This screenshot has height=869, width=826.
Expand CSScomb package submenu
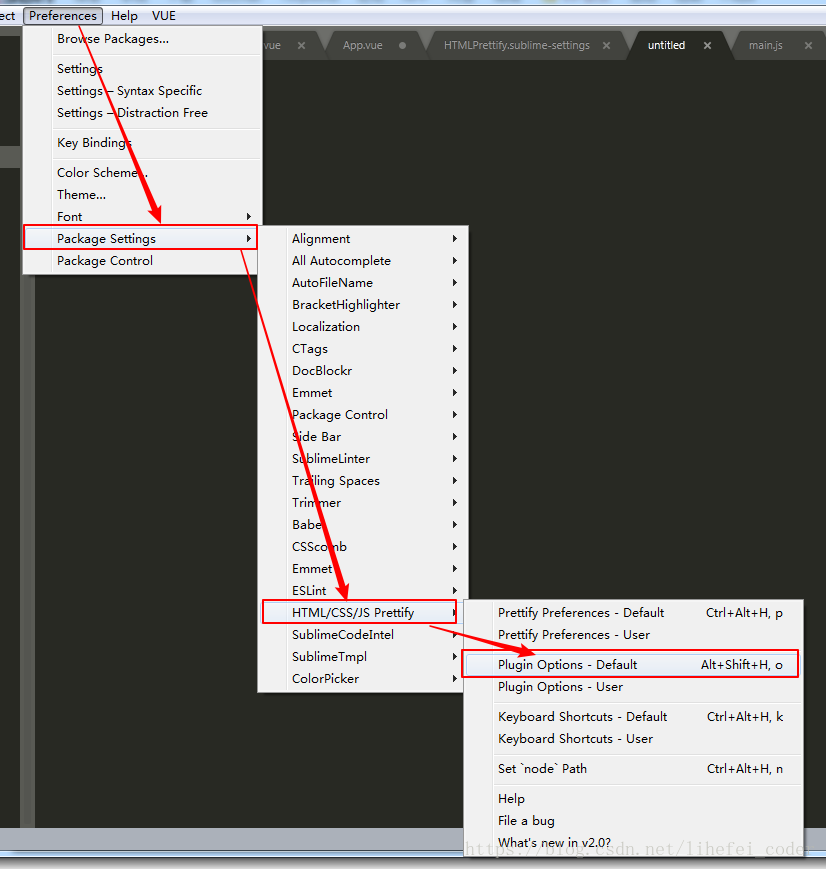click(x=363, y=547)
